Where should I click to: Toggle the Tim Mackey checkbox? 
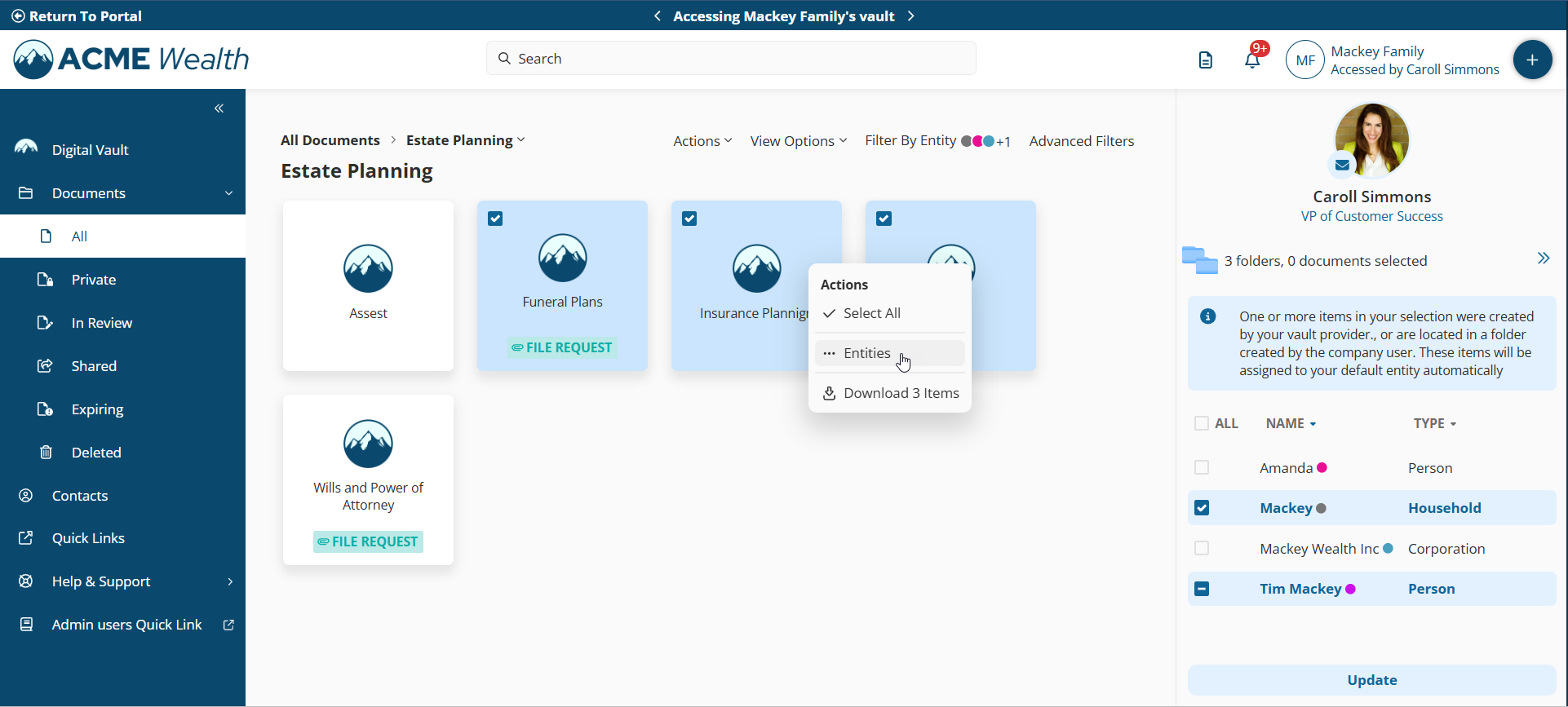pyautogui.click(x=1201, y=589)
